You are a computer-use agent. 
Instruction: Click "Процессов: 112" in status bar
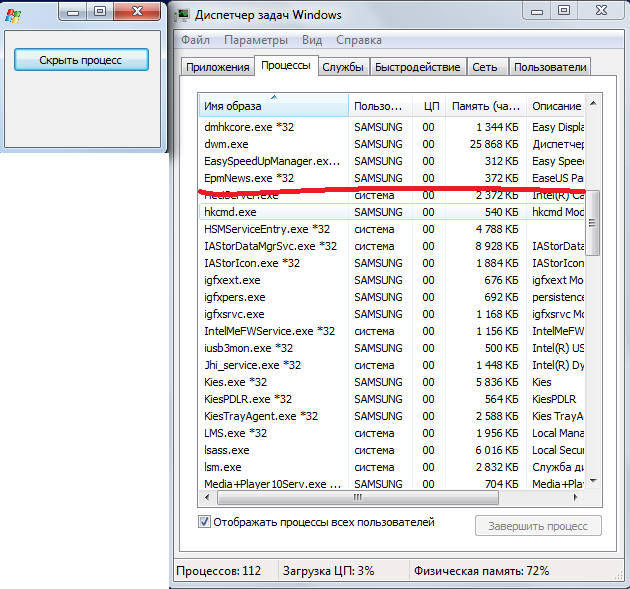219,571
